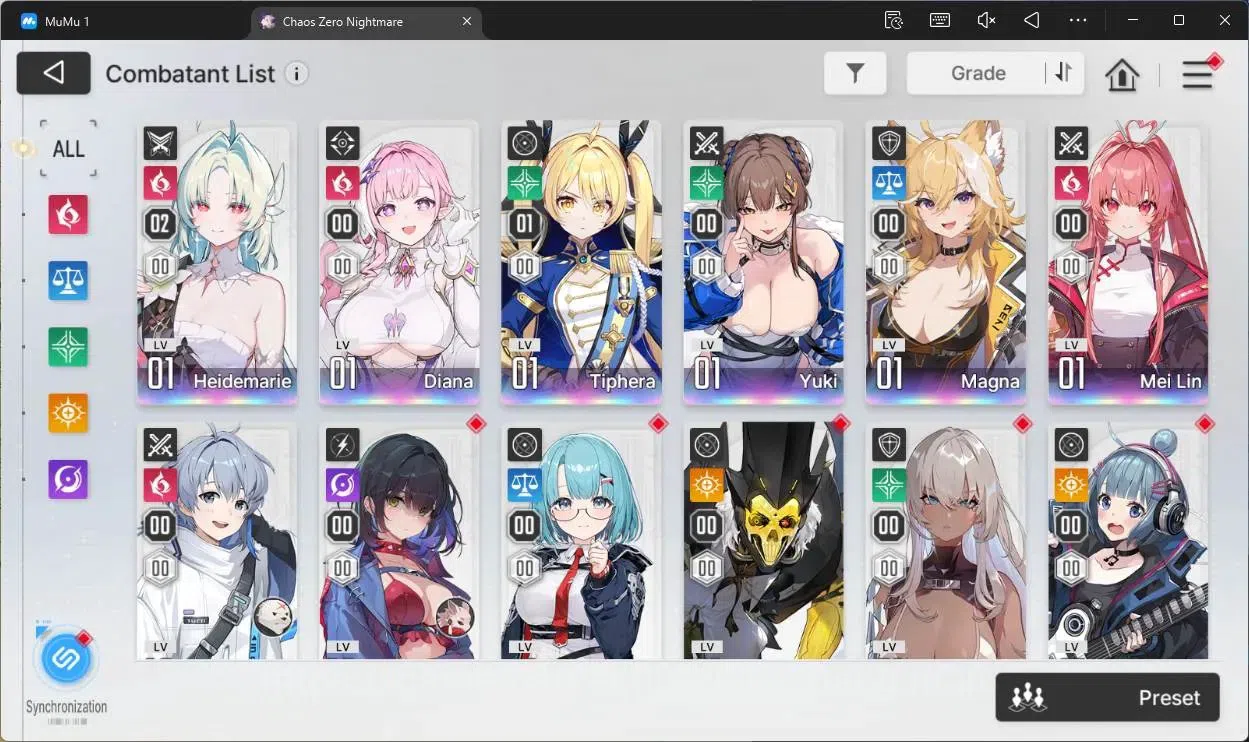Screen dimensions: 1249x742
Task: Select Tiphera combatant card
Action: (581, 263)
